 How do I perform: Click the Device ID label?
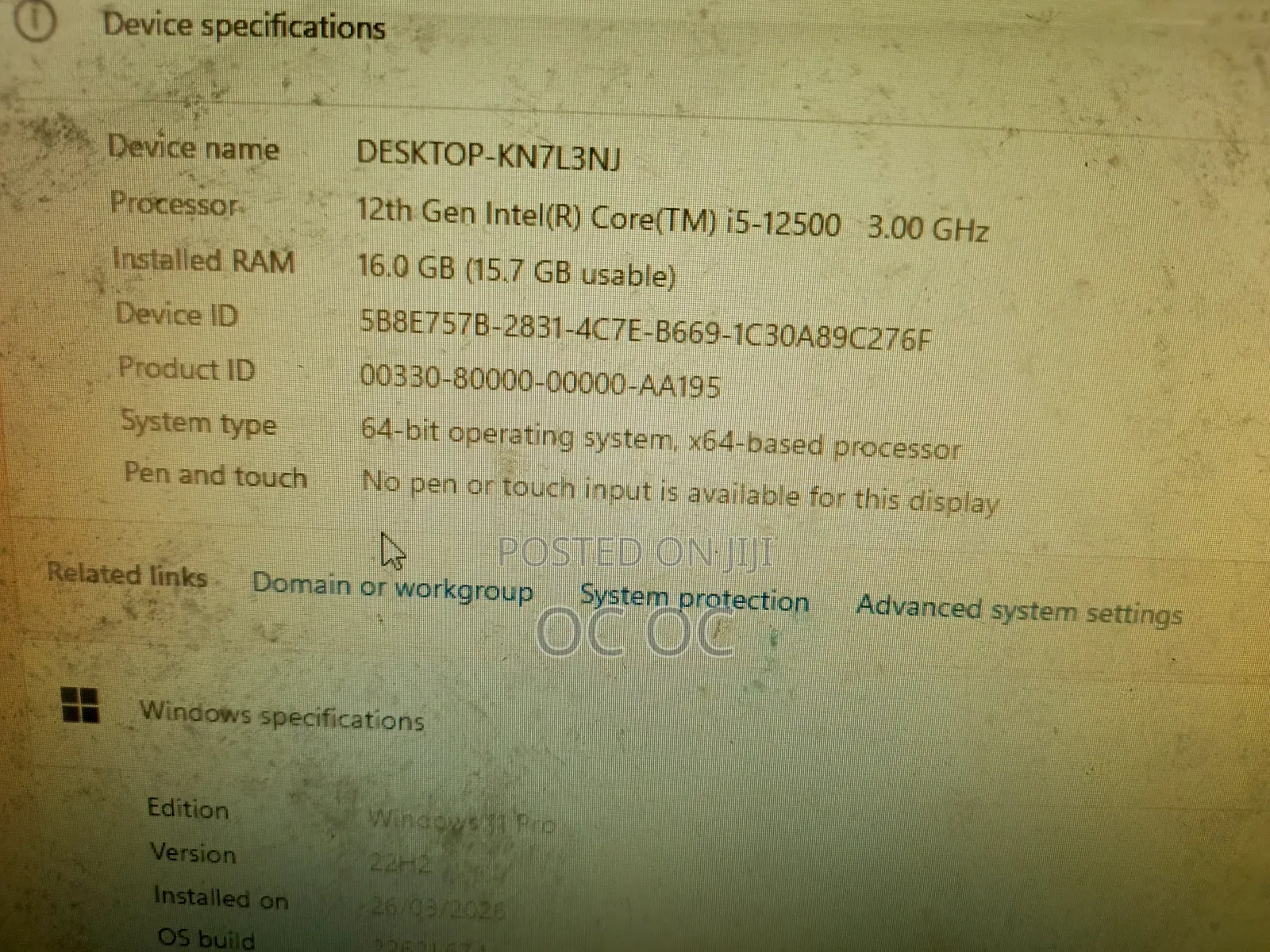pyautogui.click(x=177, y=314)
